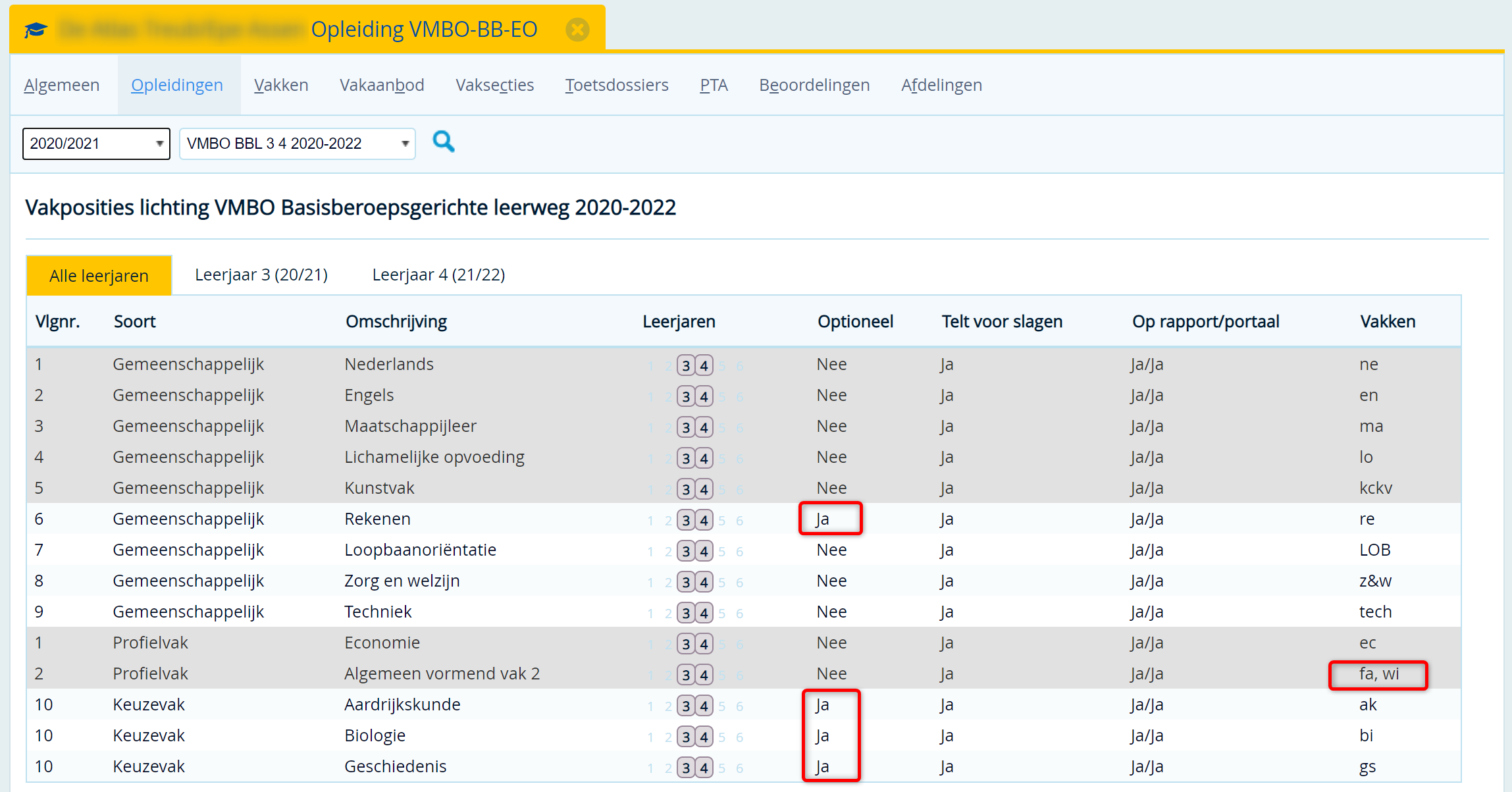Show Leerjaar 3 (20/21) tab
This screenshot has height=792, width=1512.
pyautogui.click(x=261, y=275)
